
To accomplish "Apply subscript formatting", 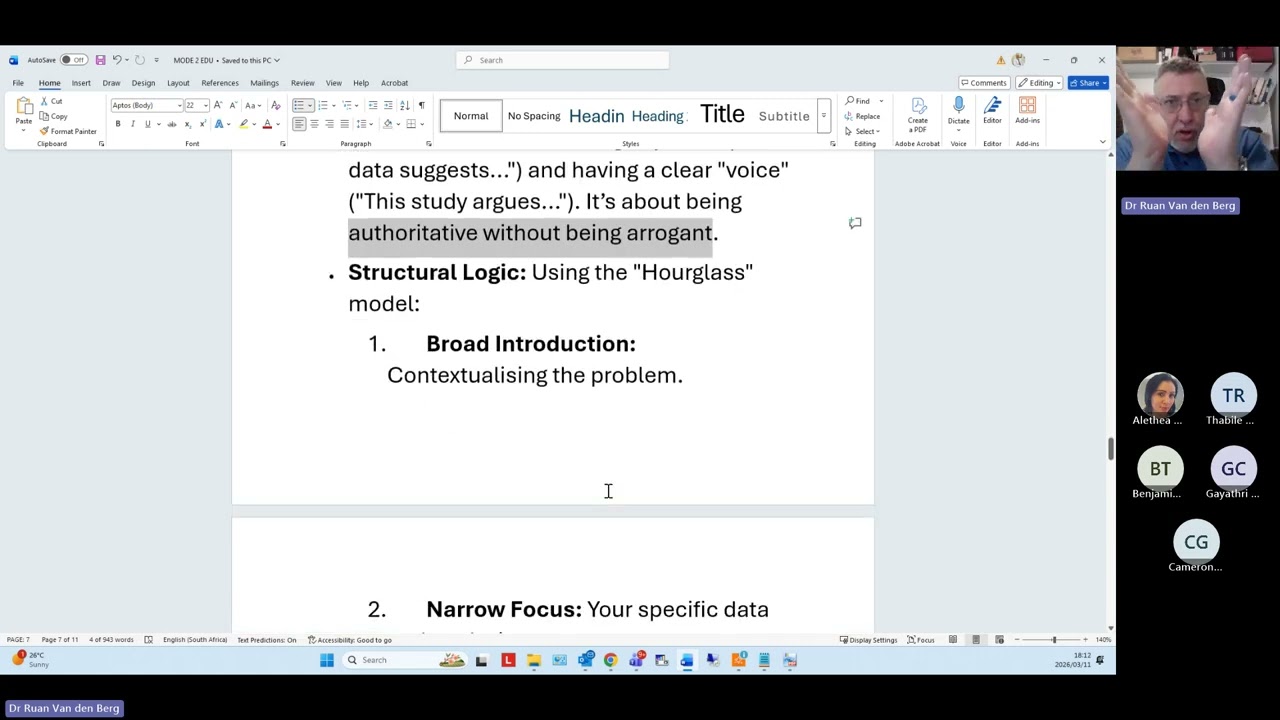I will [x=187, y=124].
